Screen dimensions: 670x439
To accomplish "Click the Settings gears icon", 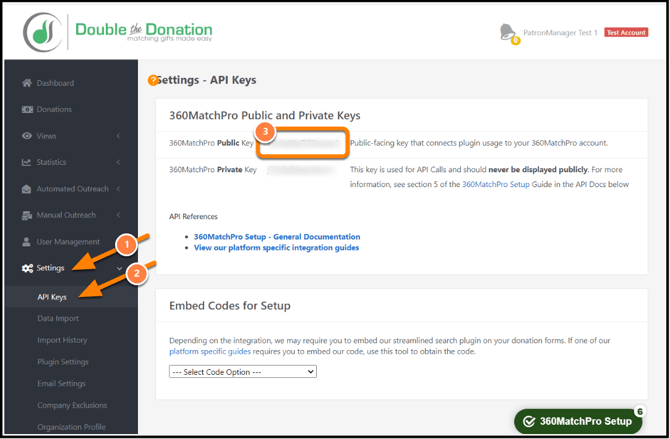I will [28, 268].
